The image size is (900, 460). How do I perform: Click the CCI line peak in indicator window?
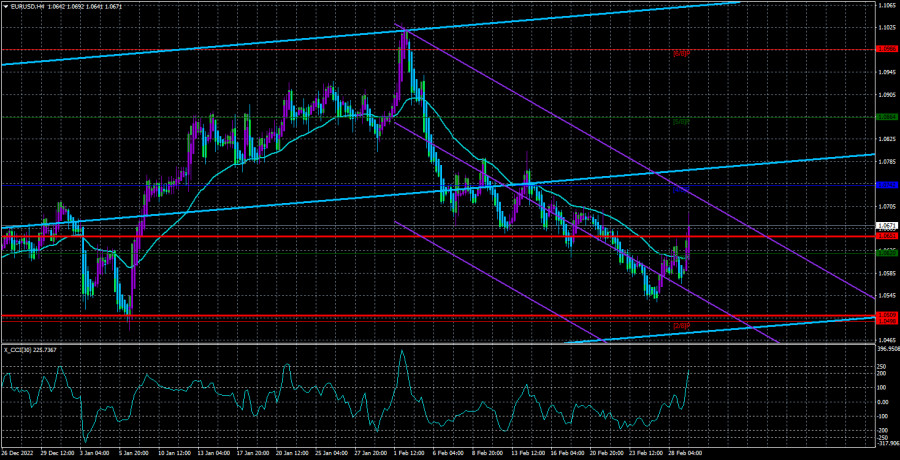[402, 351]
